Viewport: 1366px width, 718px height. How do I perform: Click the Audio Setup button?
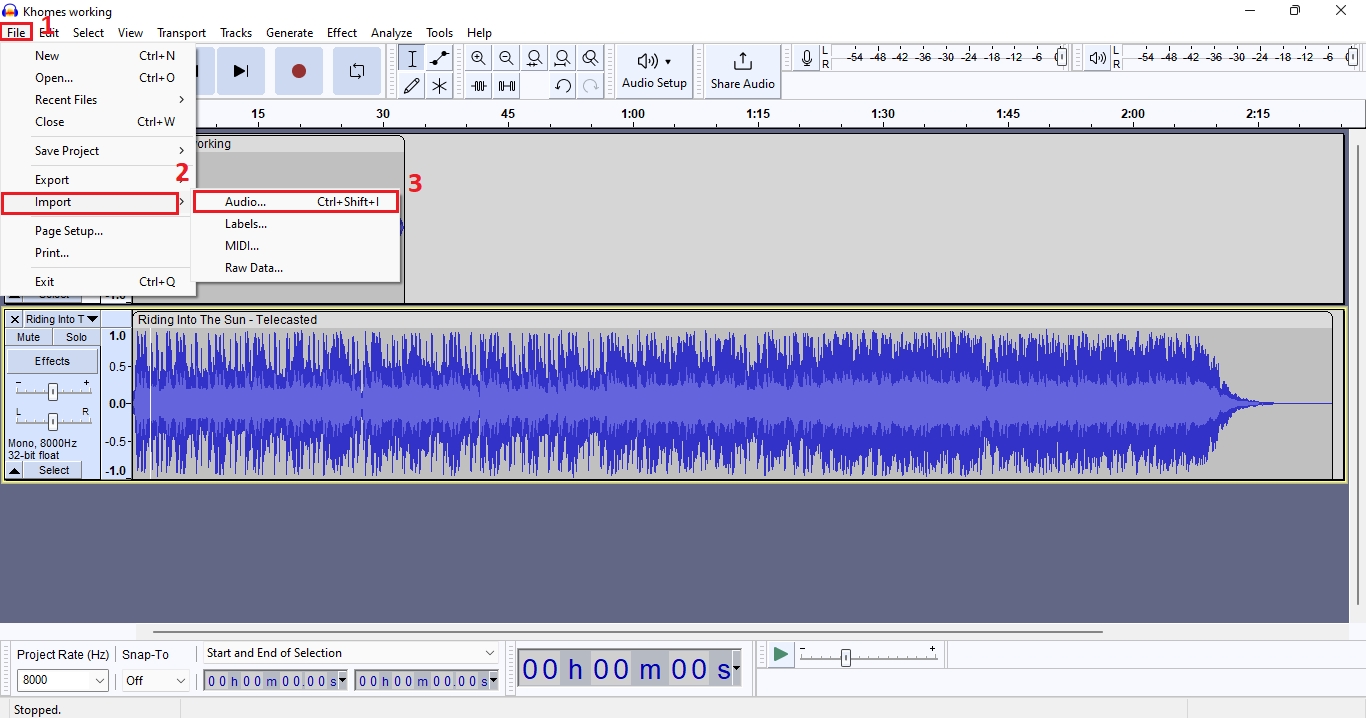(654, 71)
